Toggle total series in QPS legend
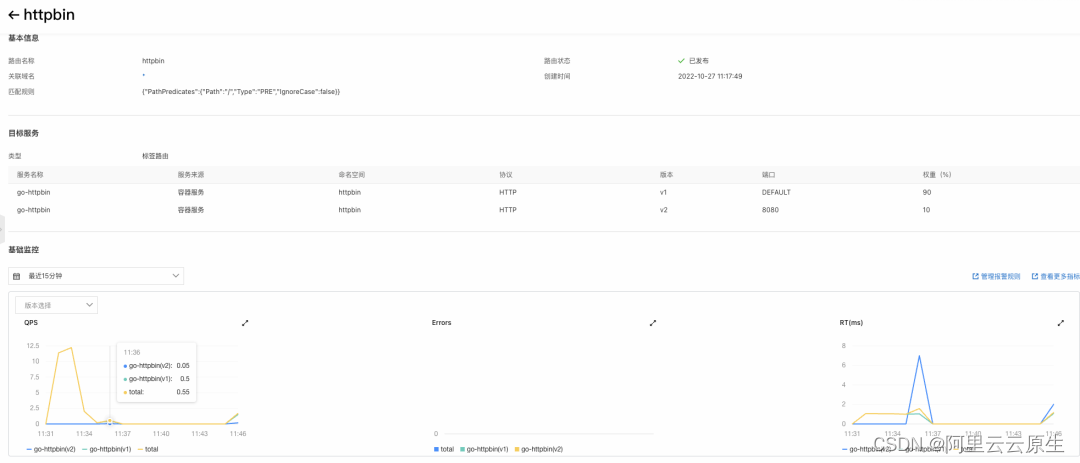The image size is (1080, 463). 147,449
